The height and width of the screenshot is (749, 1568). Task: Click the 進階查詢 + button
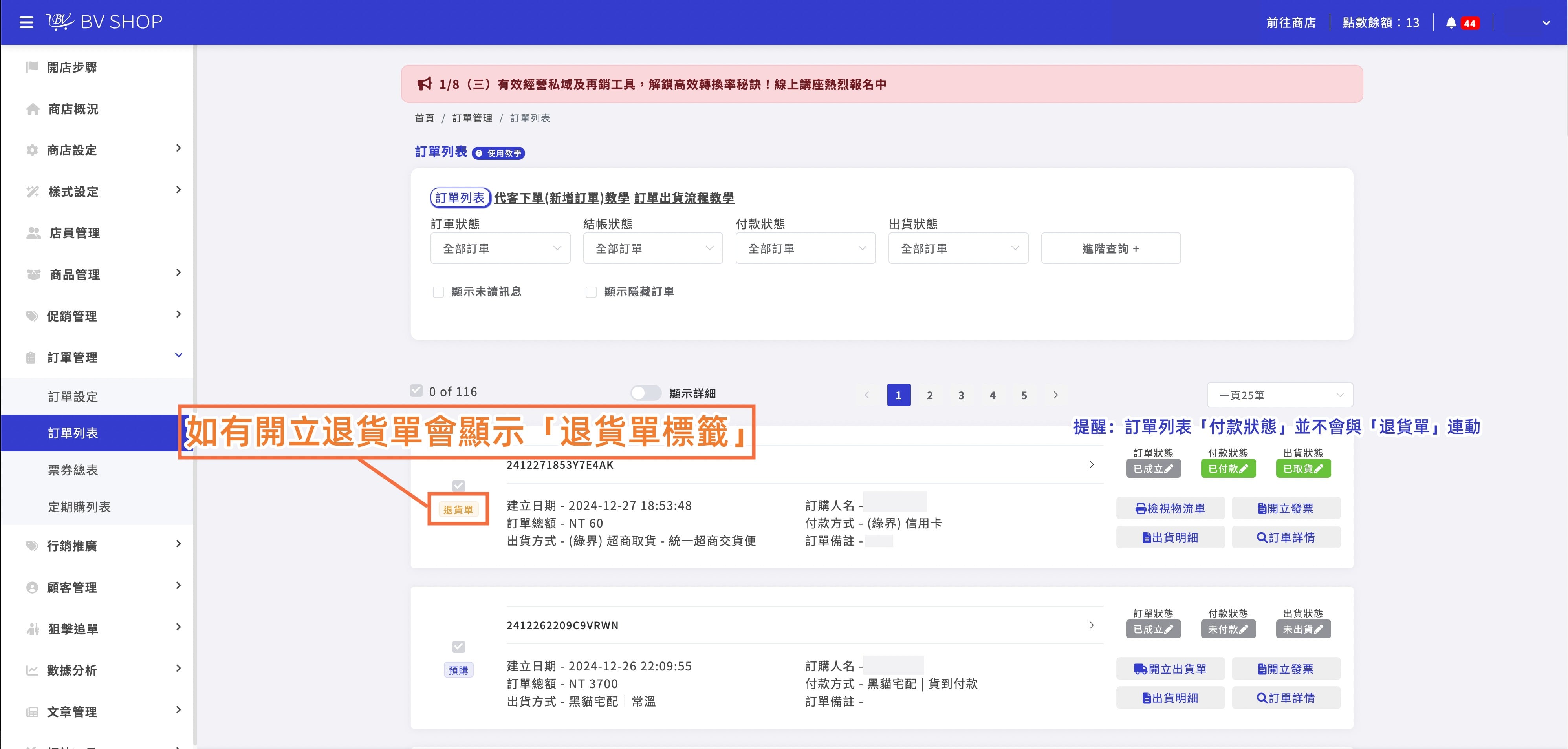tap(1110, 248)
